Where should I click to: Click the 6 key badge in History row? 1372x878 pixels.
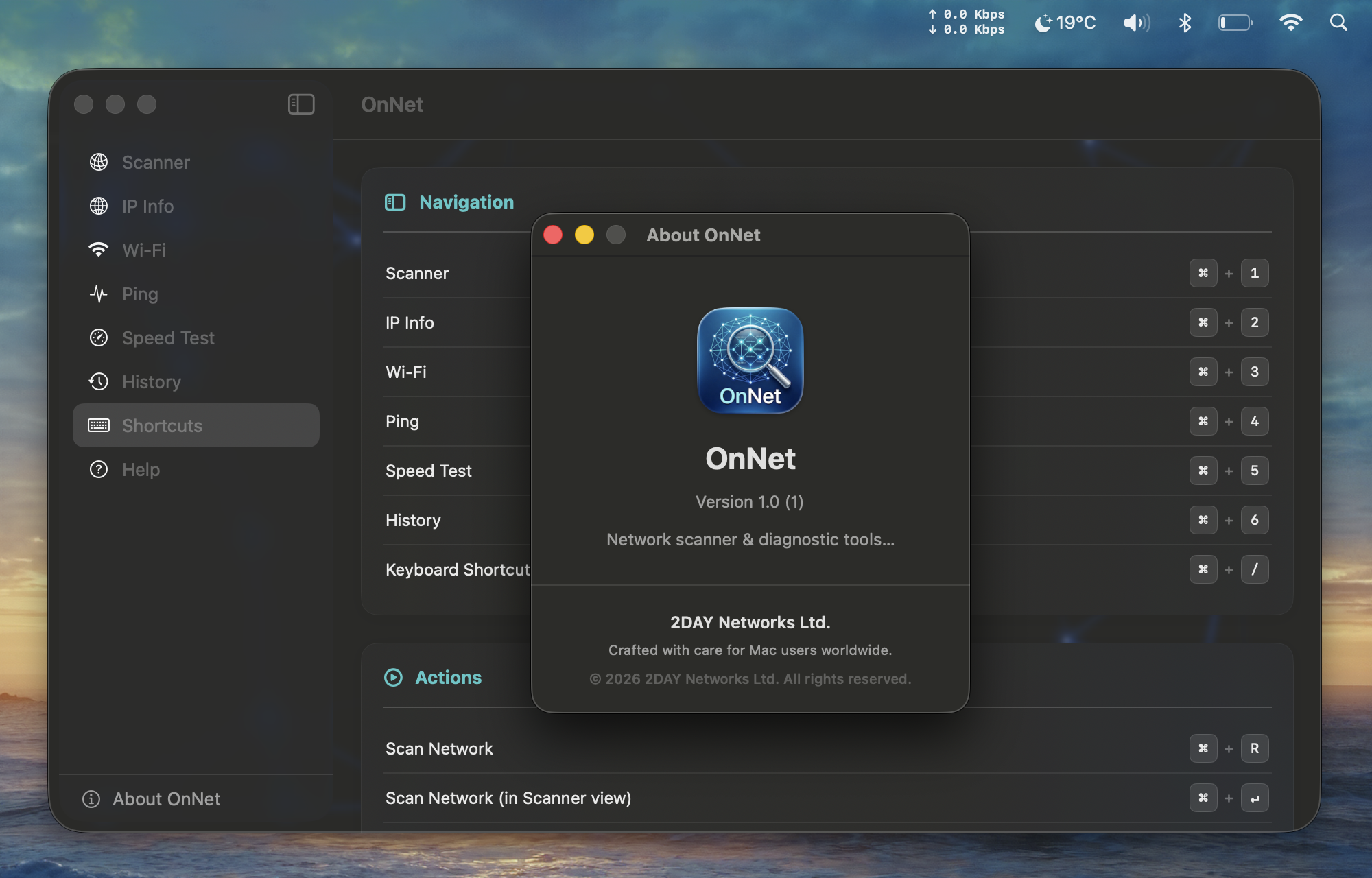(1255, 520)
